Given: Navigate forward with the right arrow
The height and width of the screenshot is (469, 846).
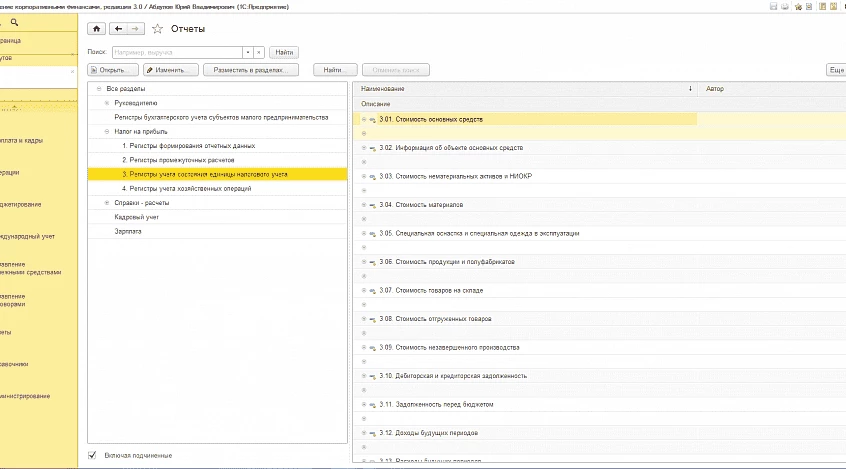Looking at the screenshot, I should (x=135, y=29).
